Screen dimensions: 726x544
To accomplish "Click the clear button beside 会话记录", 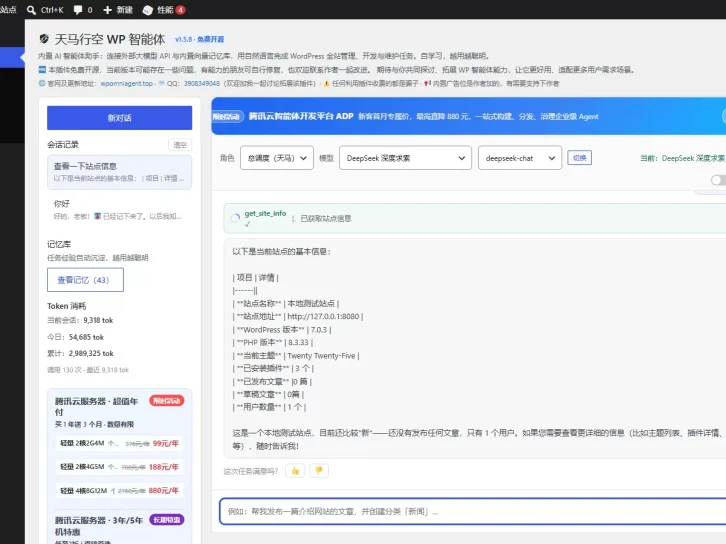I will coord(180,145).
